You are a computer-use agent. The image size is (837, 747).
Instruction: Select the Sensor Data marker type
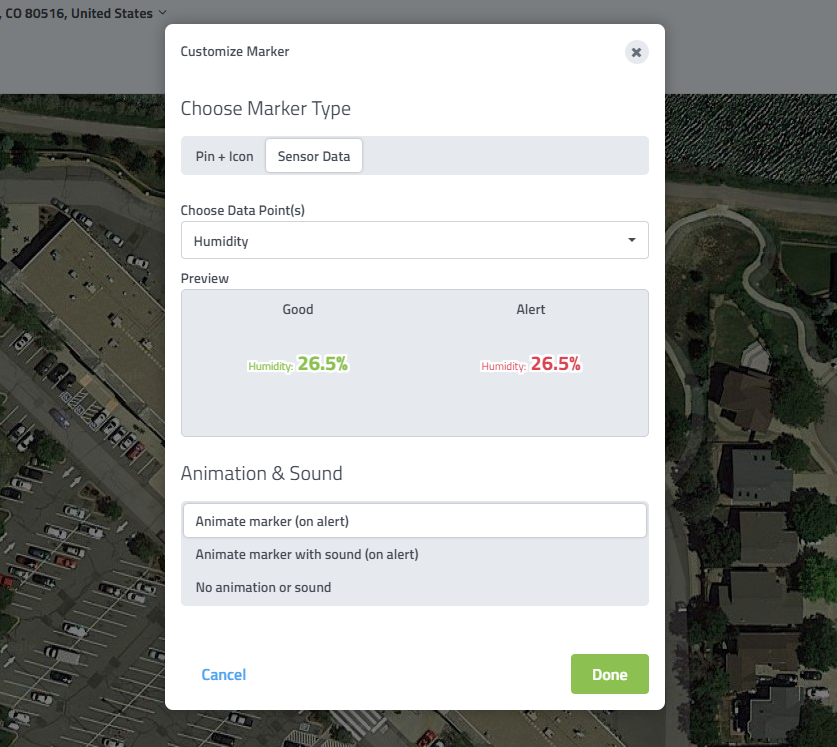[x=313, y=156]
